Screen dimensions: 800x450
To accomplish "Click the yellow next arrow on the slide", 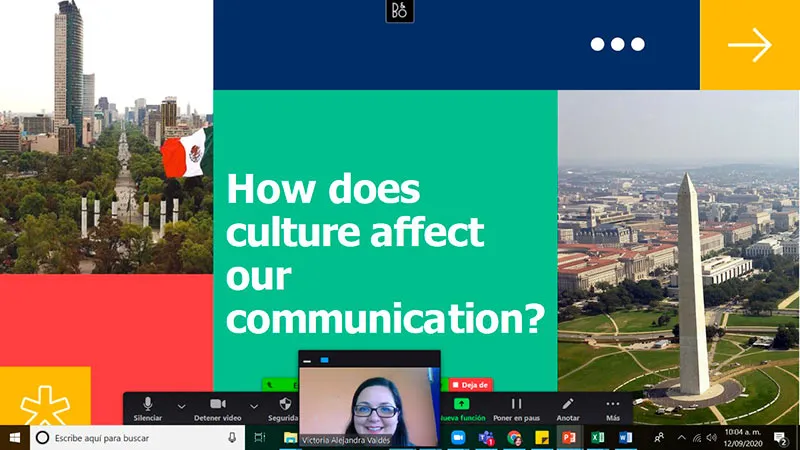I will point(749,45).
